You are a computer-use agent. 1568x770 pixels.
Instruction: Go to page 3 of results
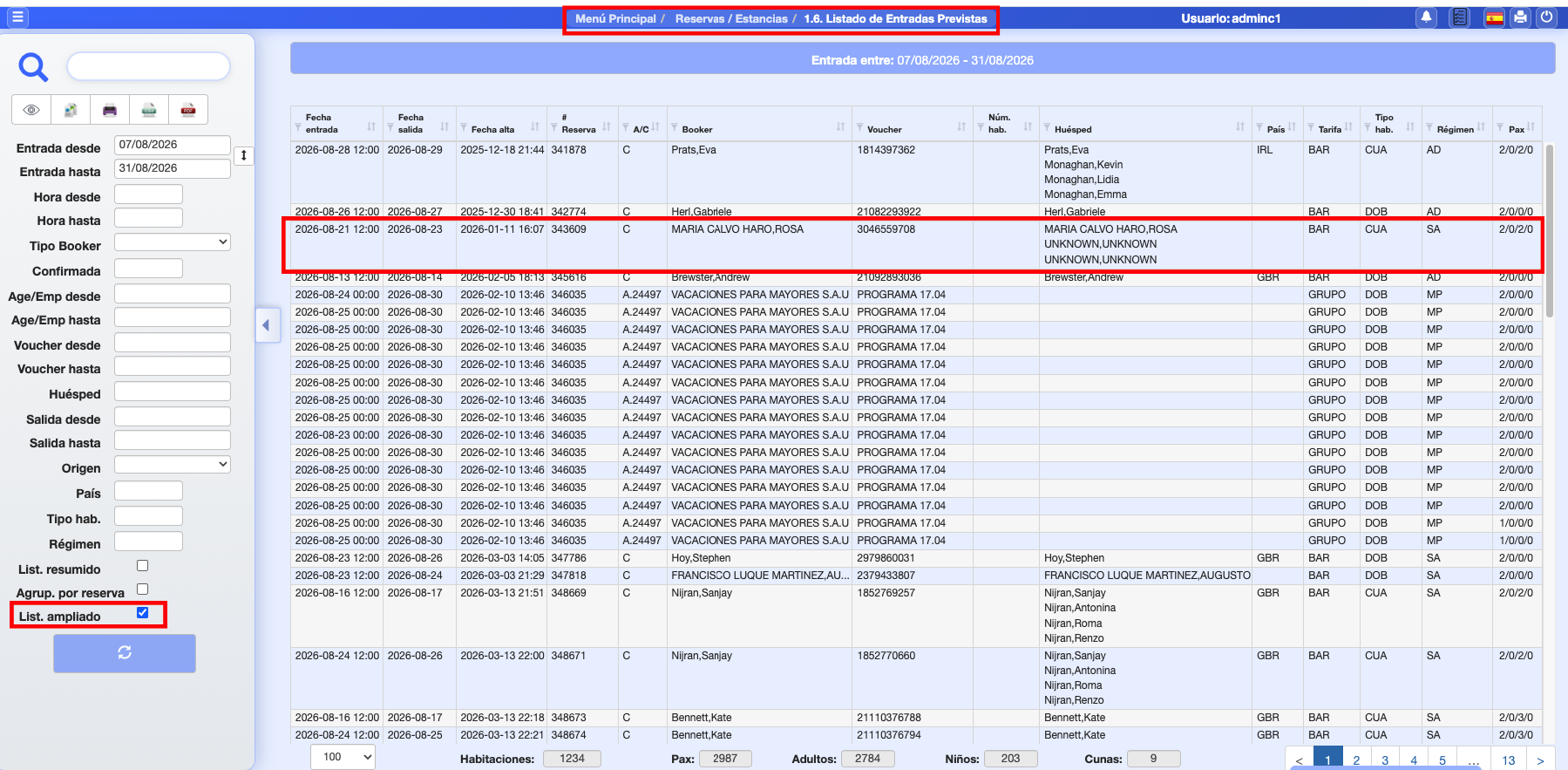point(1385,760)
